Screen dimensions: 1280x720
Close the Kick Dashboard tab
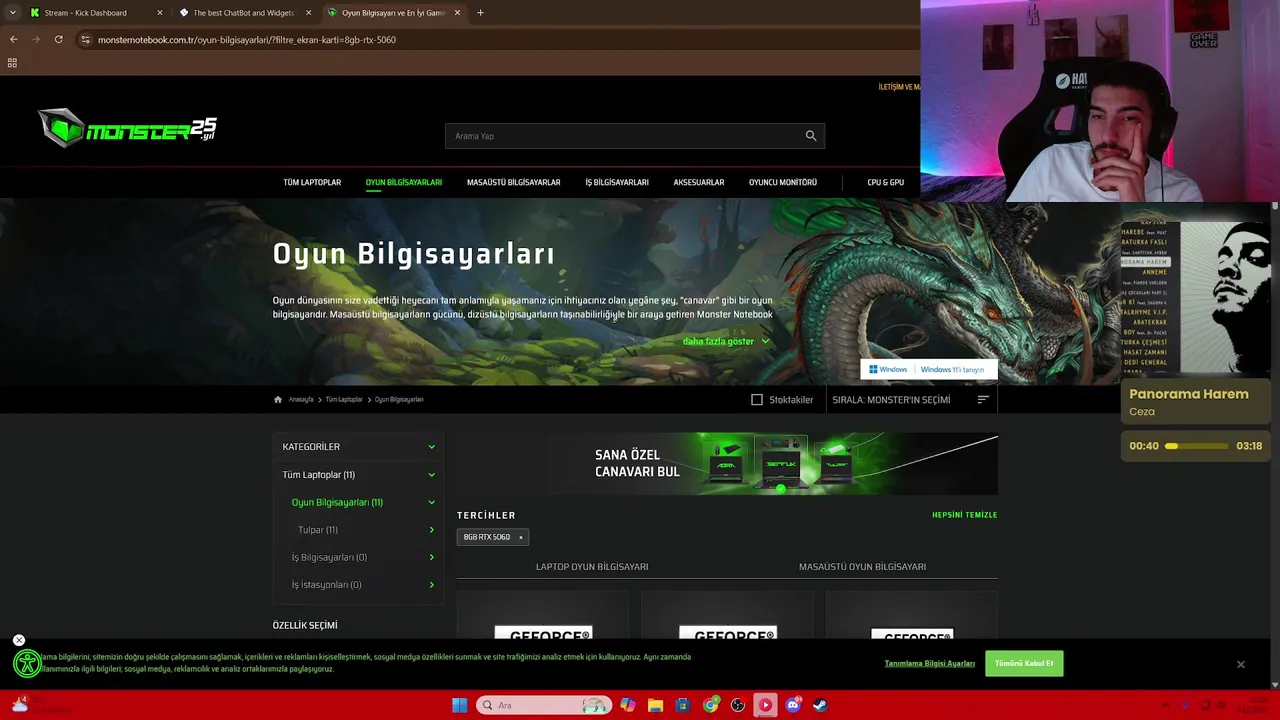(159, 13)
